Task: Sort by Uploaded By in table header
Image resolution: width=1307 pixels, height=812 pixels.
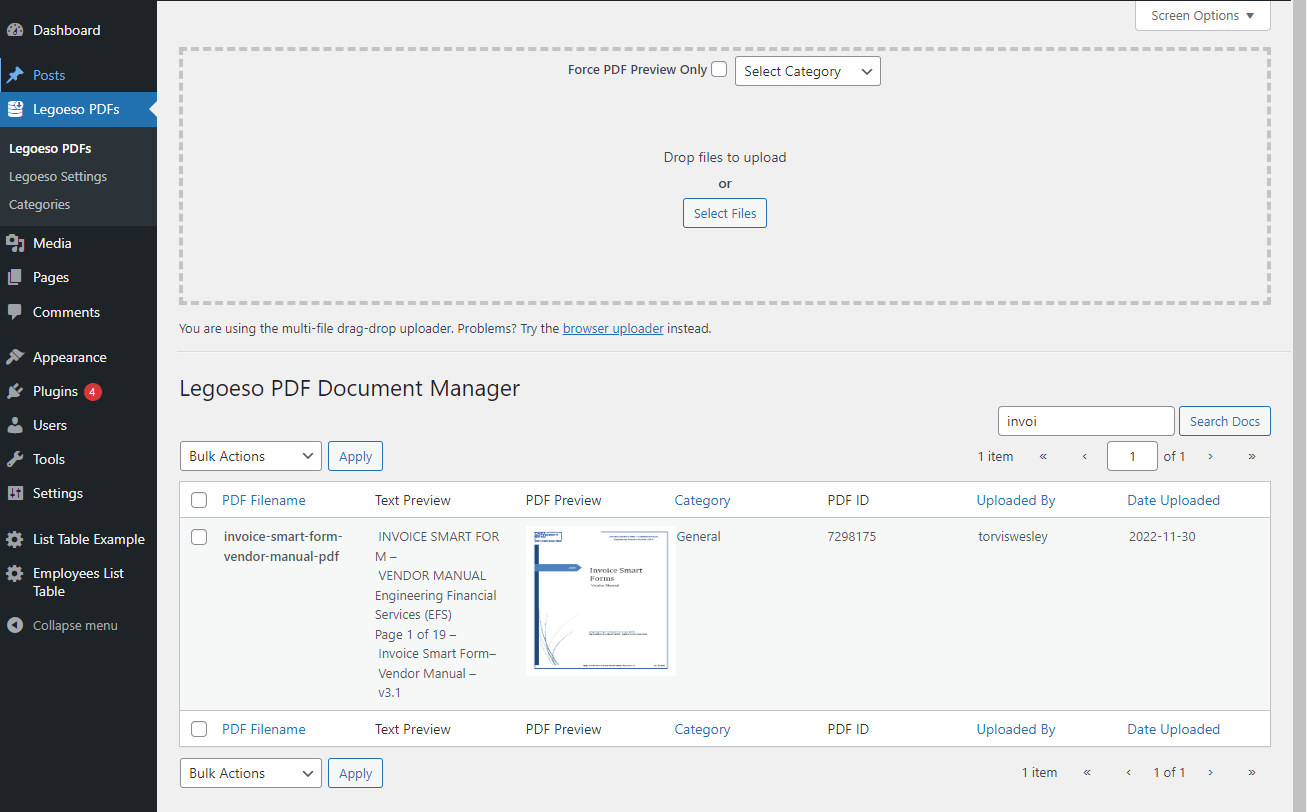Action: (1016, 500)
